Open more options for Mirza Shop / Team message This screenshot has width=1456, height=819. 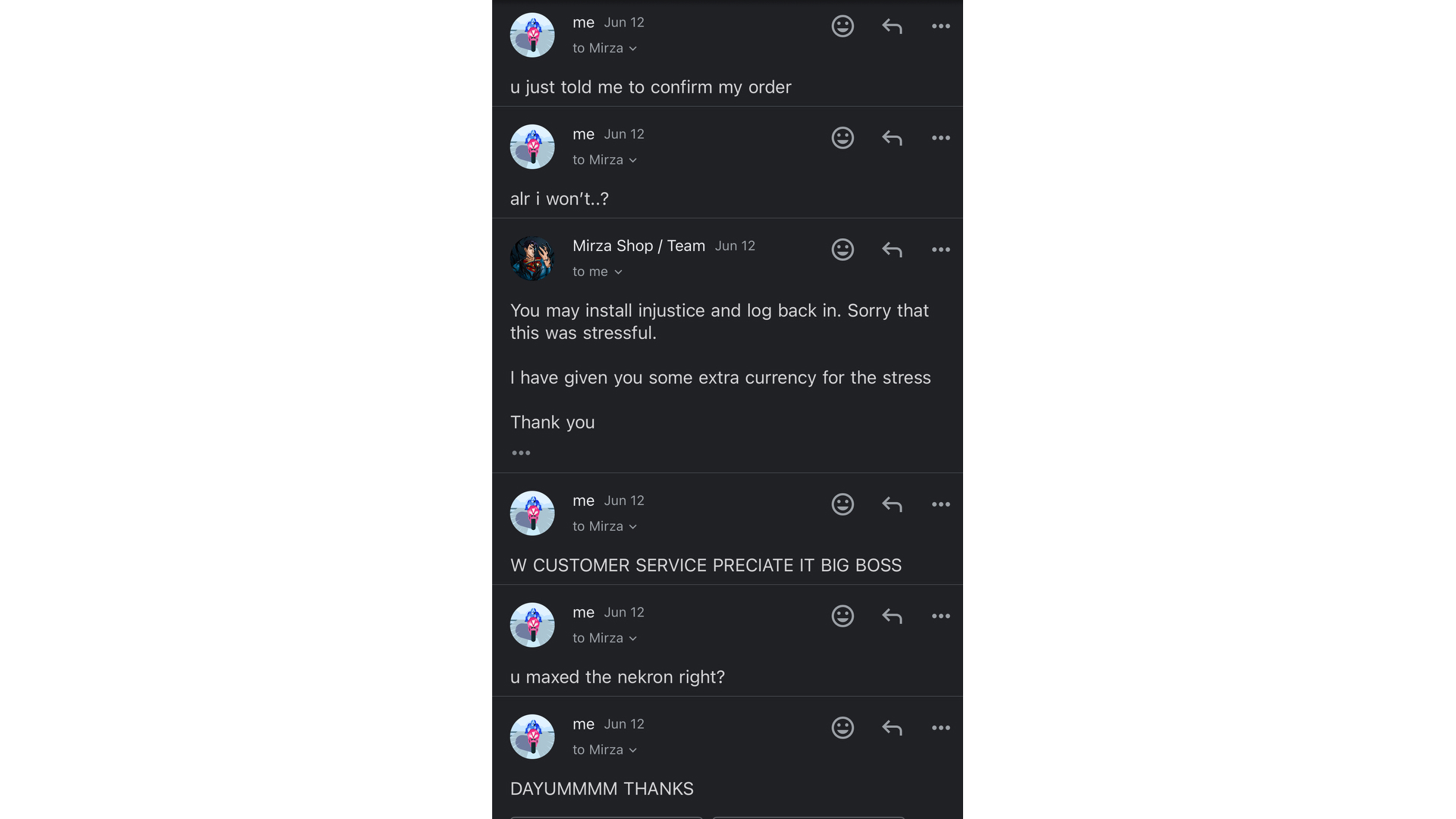[940, 249]
